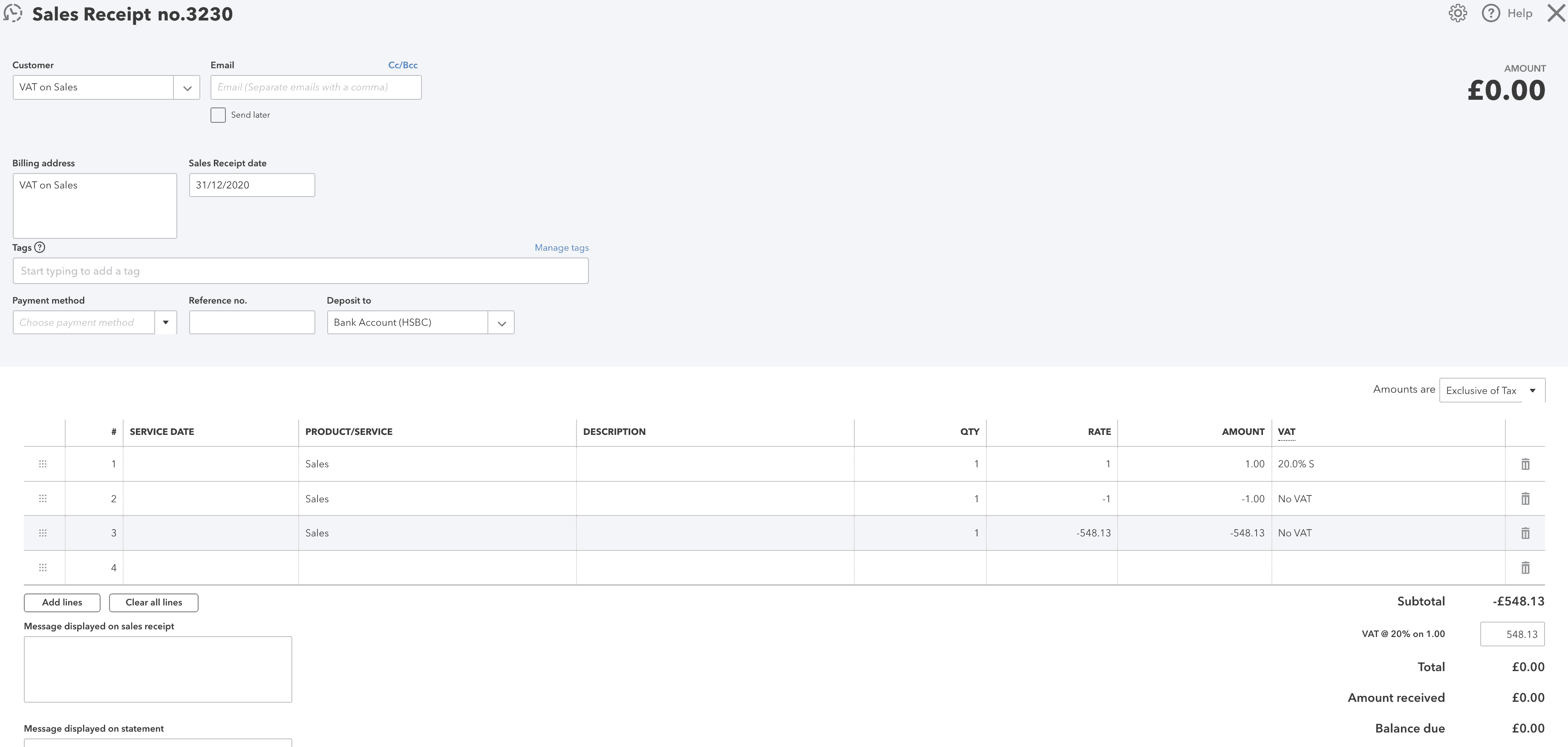Viewport: 1568px width, 747px height.
Task: Click the Help question mark icon
Action: tap(1491, 13)
